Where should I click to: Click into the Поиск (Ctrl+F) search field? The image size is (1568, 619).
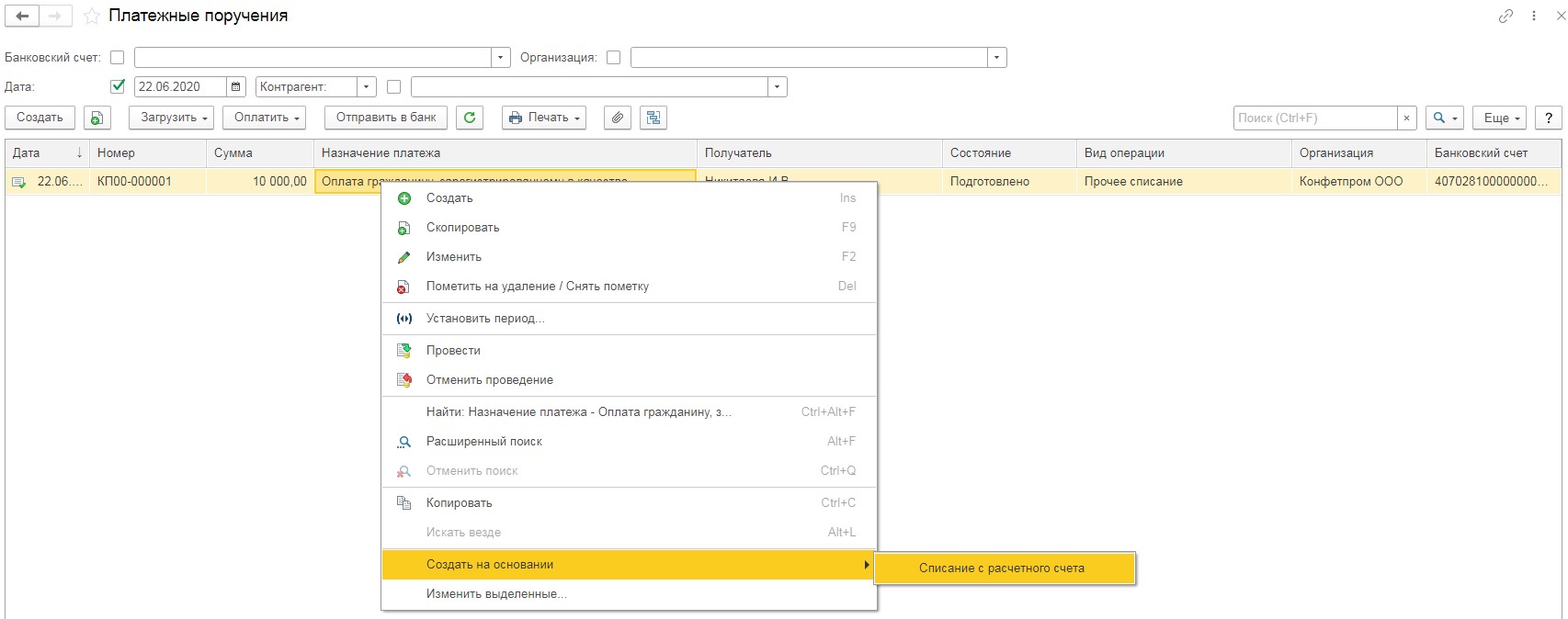coord(1315,118)
